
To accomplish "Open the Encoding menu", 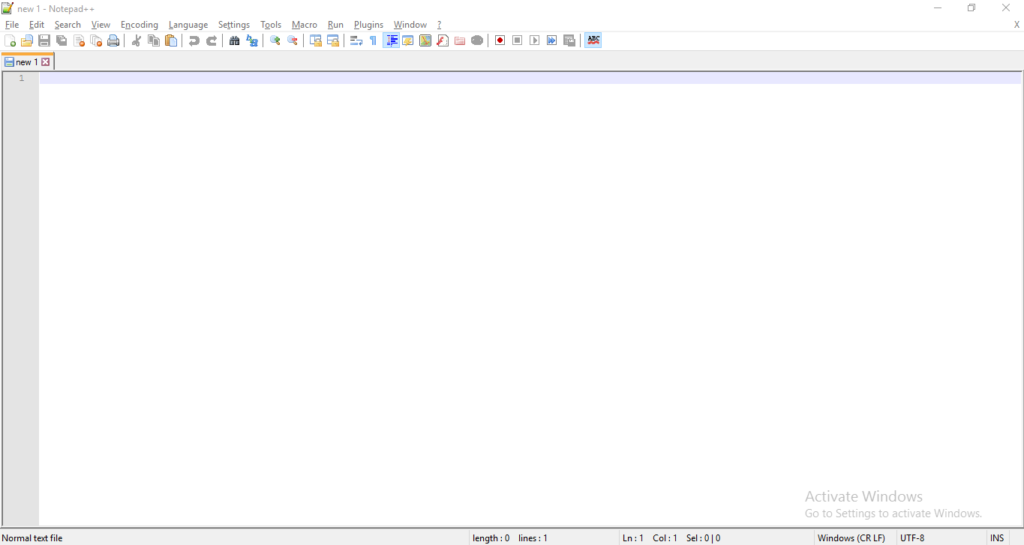I will 139,25.
